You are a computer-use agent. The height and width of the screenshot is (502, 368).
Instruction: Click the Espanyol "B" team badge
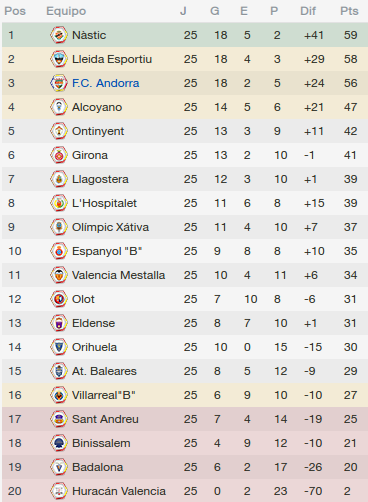[x=59, y=251]
